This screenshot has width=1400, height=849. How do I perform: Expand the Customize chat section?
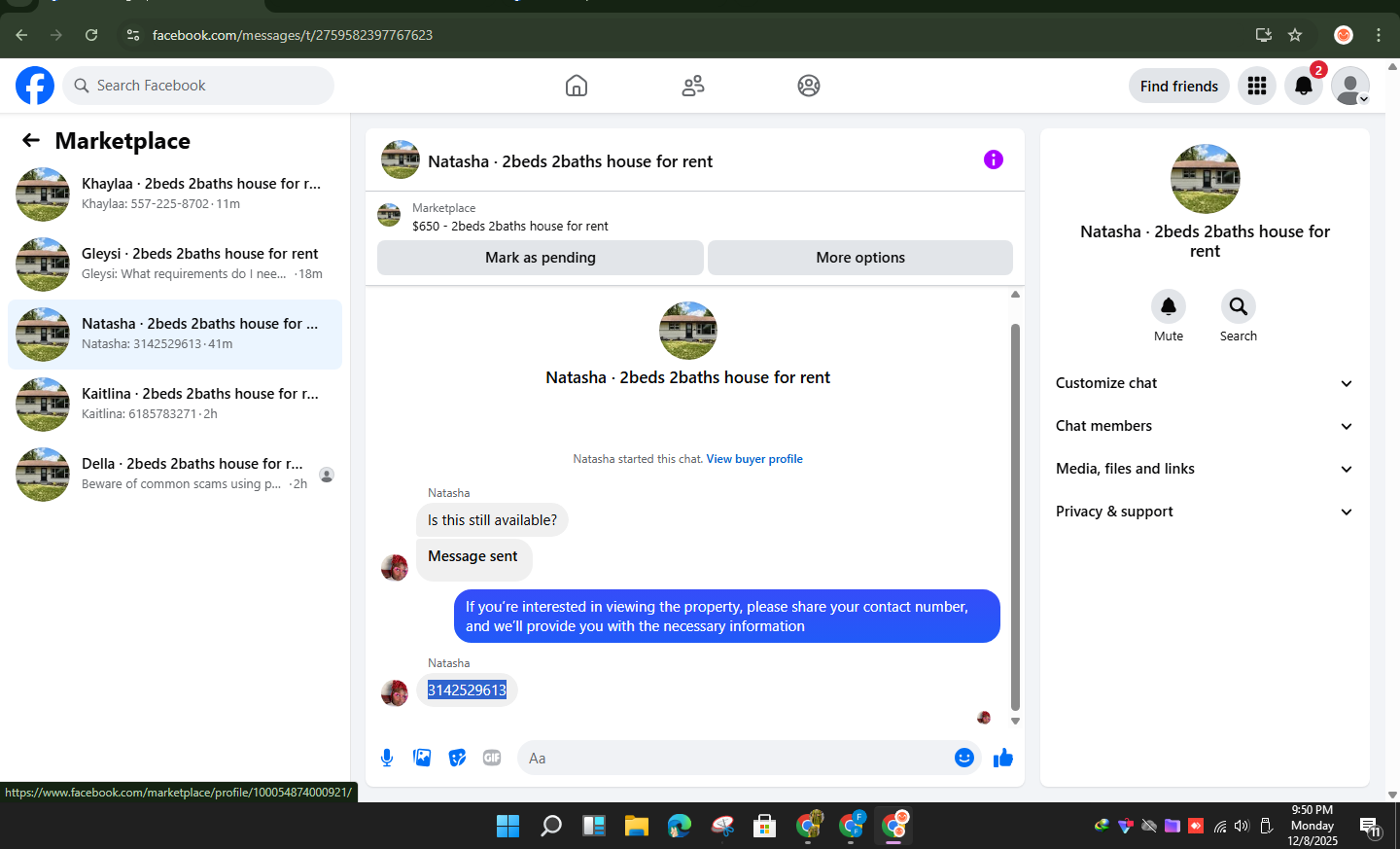1205,383
